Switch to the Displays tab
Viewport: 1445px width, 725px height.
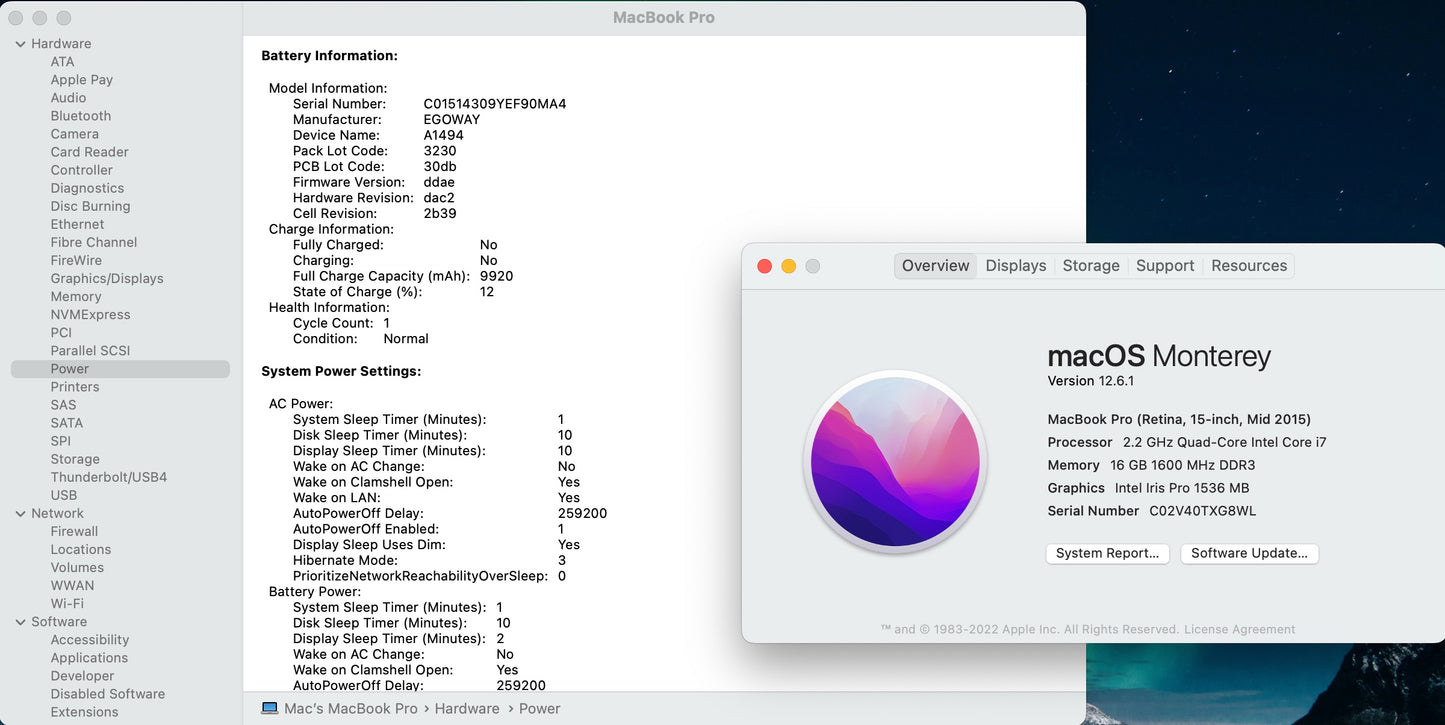(1015, 266)
